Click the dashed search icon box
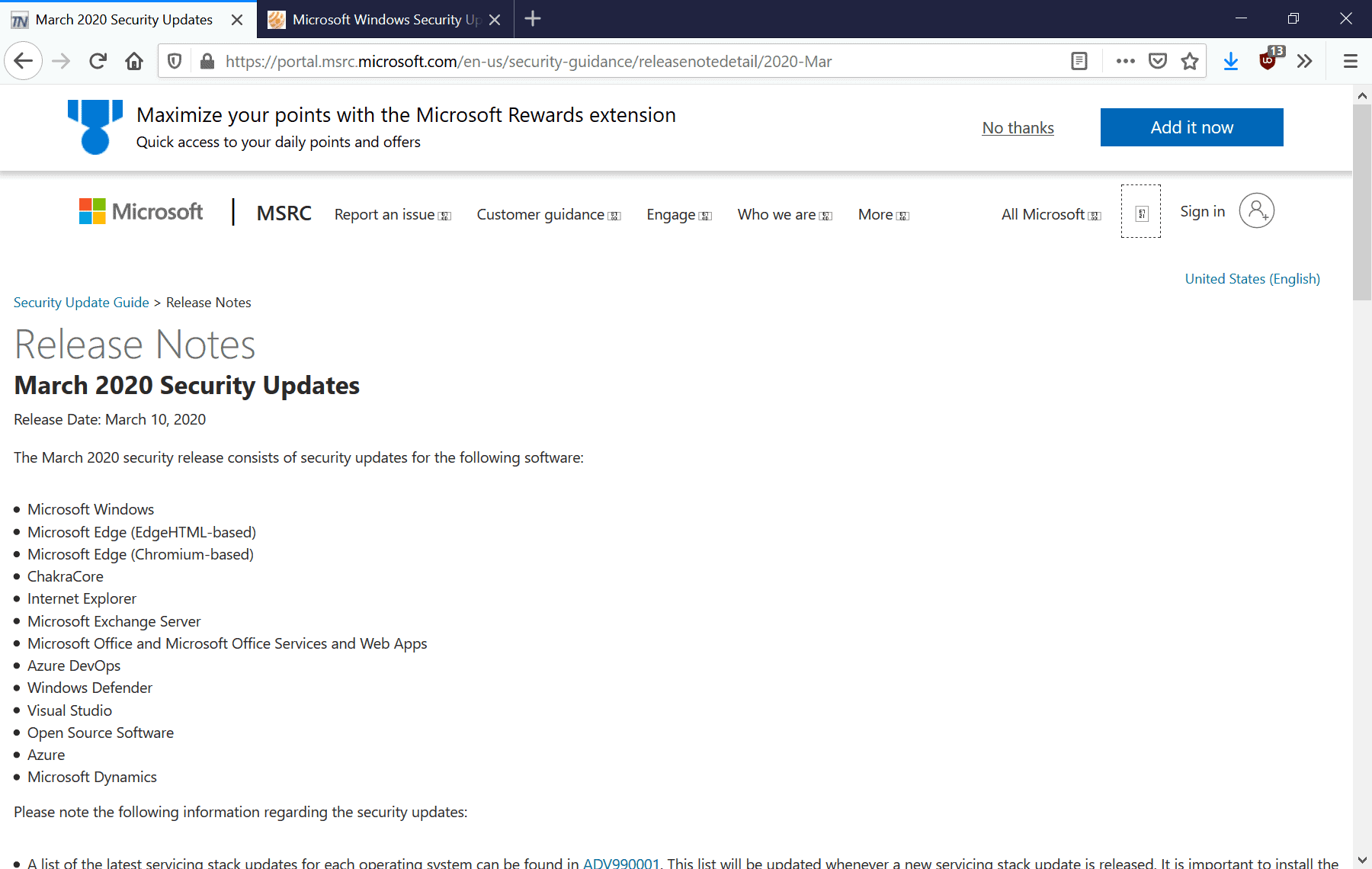The width and height of the screenshot is (1372, 869). tap(1141, 211)
